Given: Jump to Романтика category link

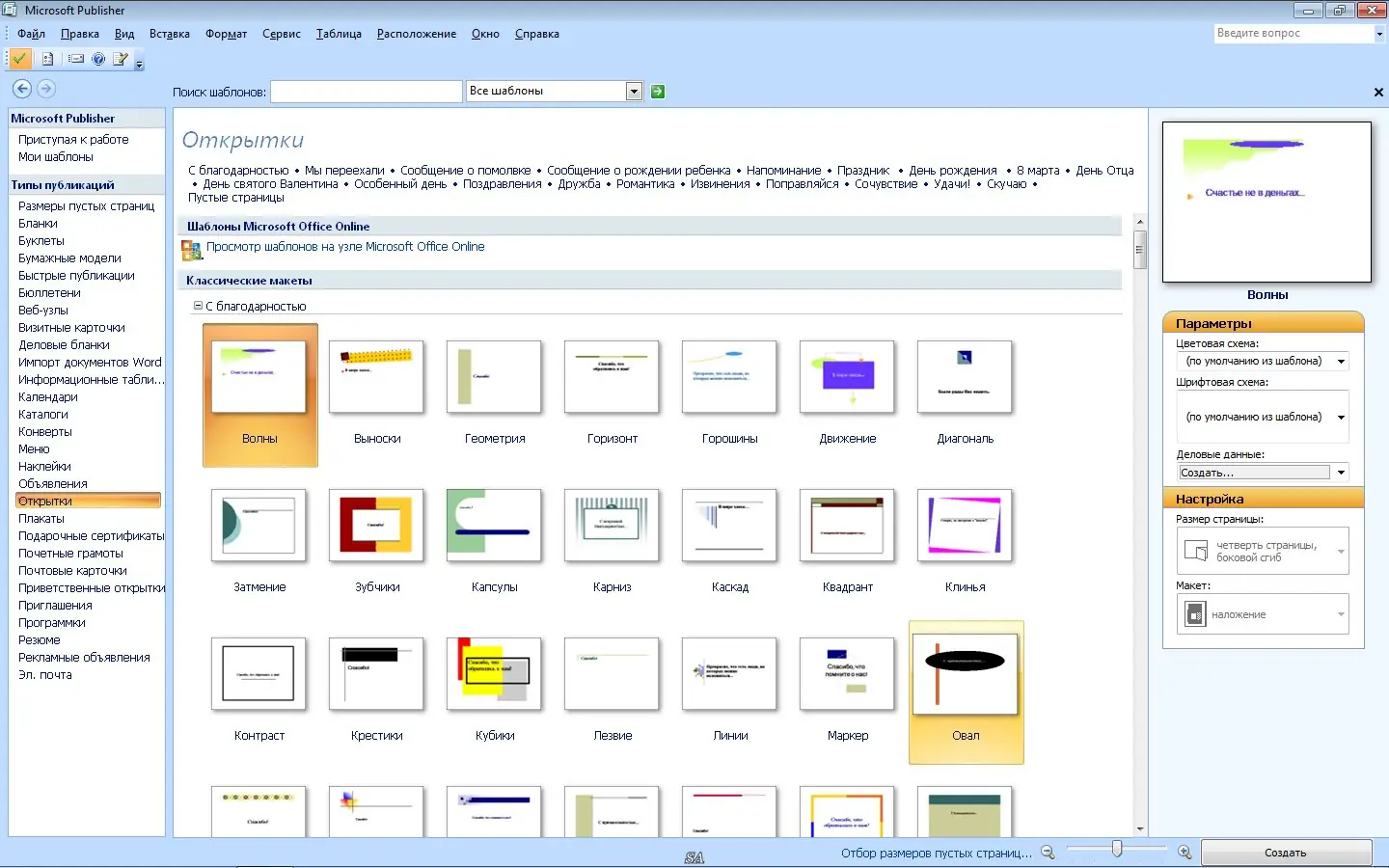Looking at the screenshot, I should [x=645, y=184].
